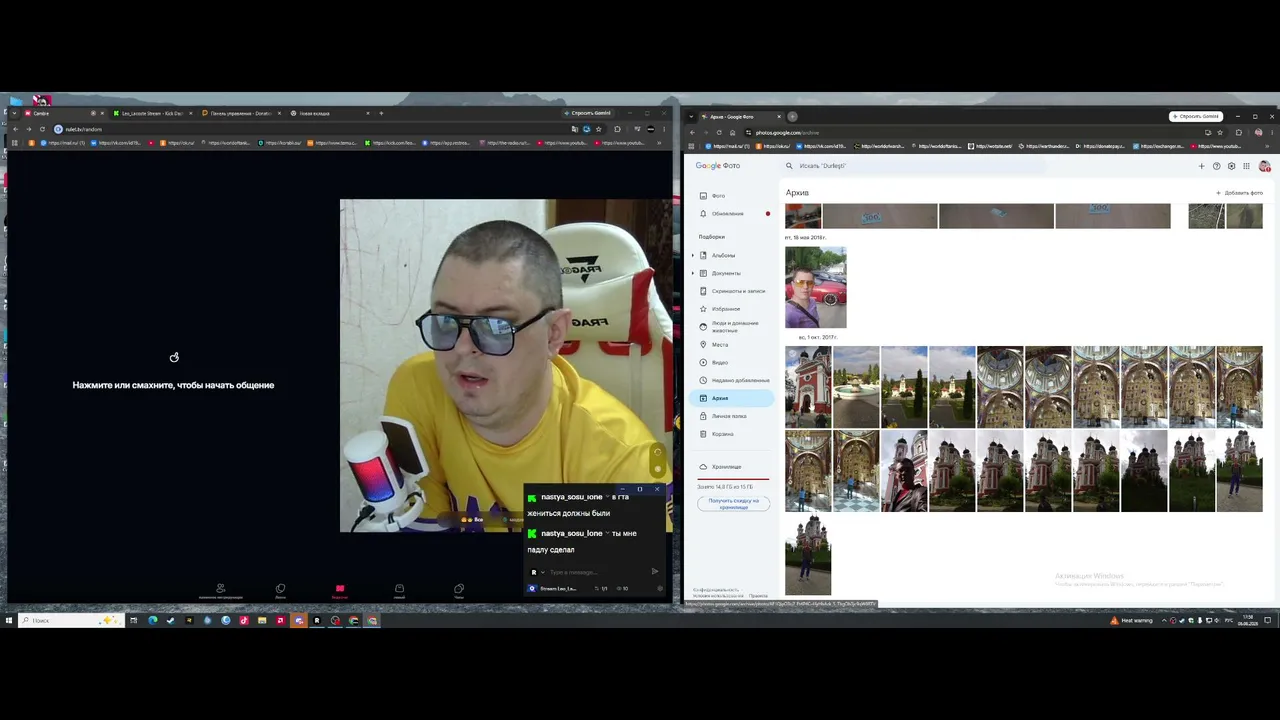Viewport: 1280px width, 720px height.
Task: Open the man with red car photo
Action: pyautogui.click(x=816, y=288)
